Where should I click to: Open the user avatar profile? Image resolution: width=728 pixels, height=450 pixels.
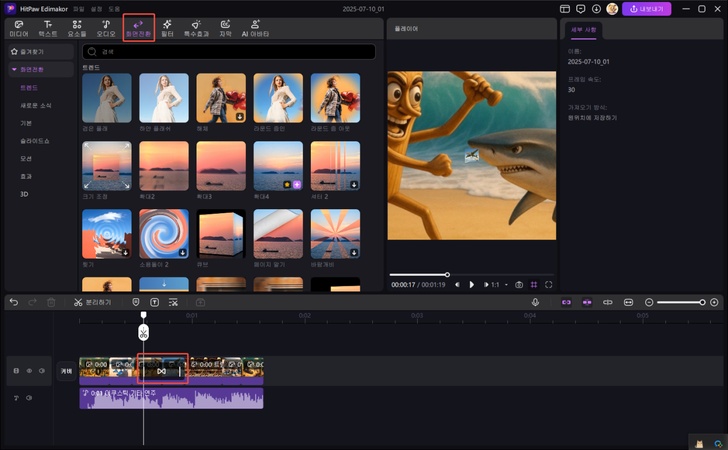(x=612, y=9)
